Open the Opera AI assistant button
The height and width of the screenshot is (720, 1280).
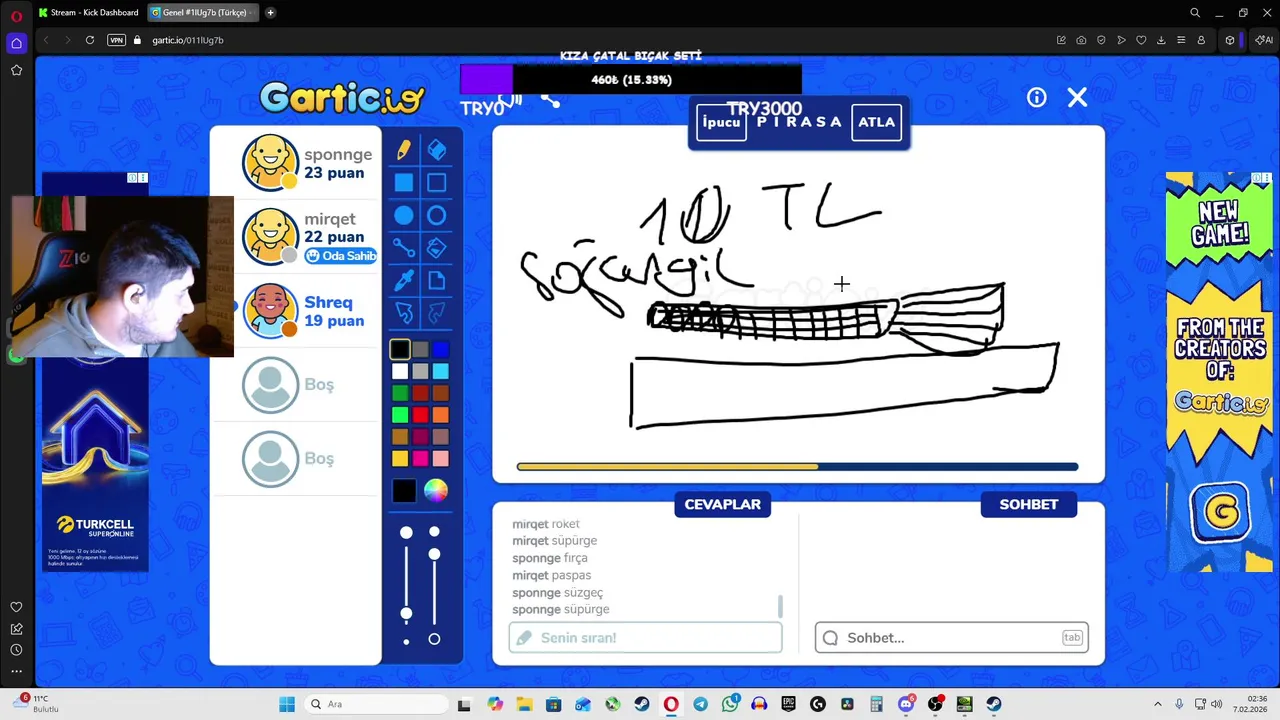coord(1263,40)
